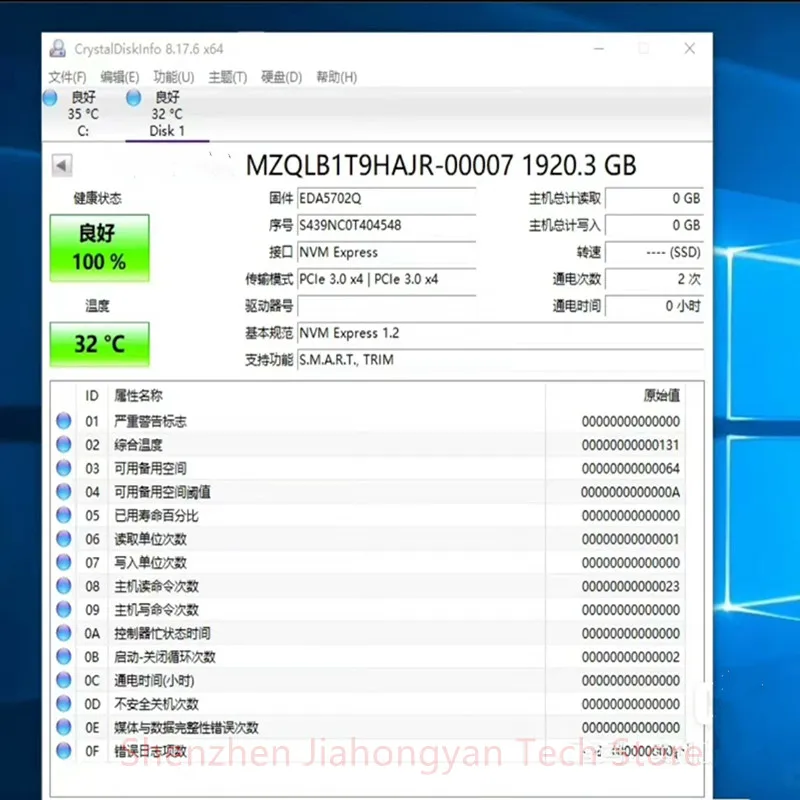Open the 帮助(H) menu
Screen dimensions: 800x800
click(336, 77)
